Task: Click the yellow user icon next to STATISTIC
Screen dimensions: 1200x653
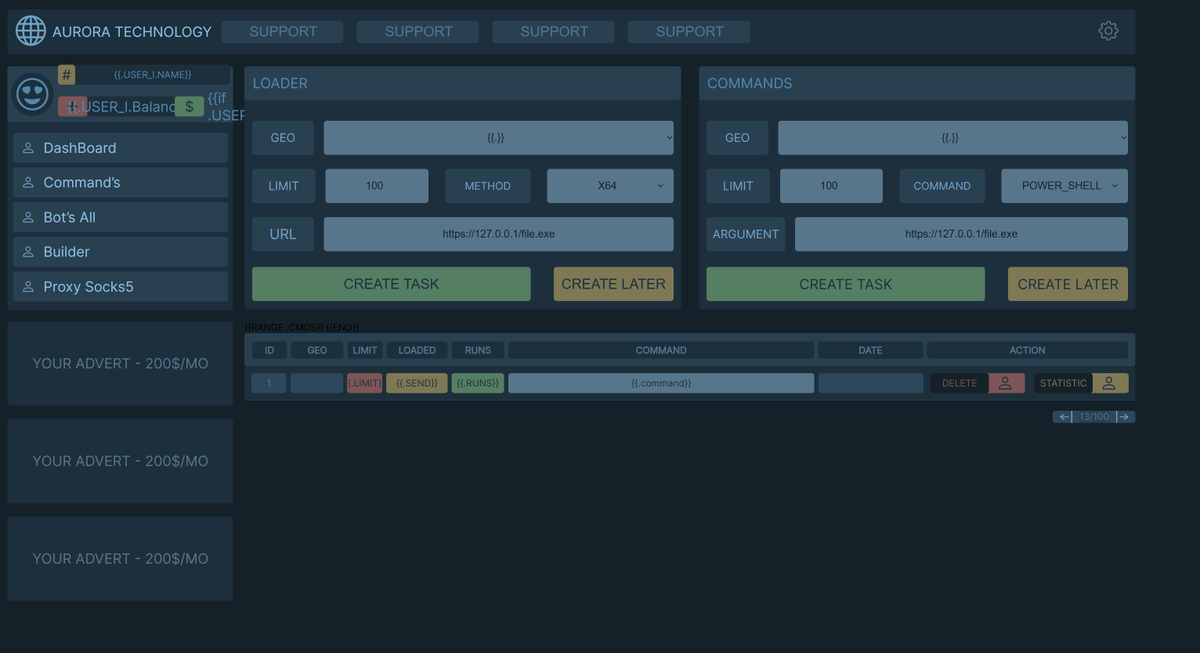Action: (1110, 383)
